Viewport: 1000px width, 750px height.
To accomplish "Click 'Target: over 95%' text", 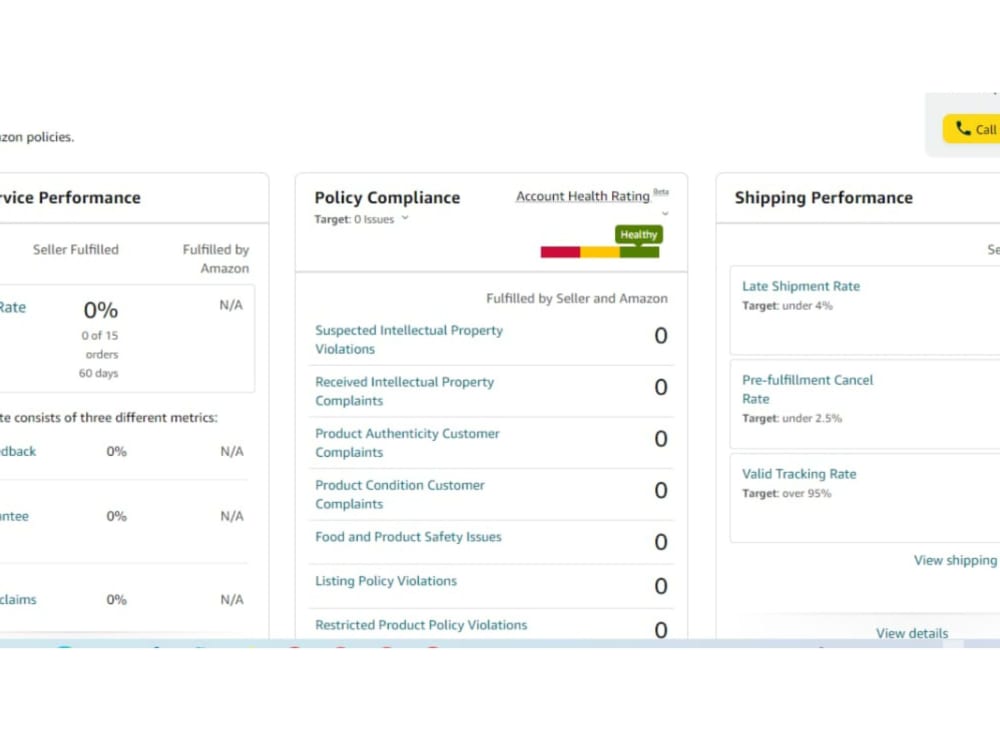I will [786, 493].
